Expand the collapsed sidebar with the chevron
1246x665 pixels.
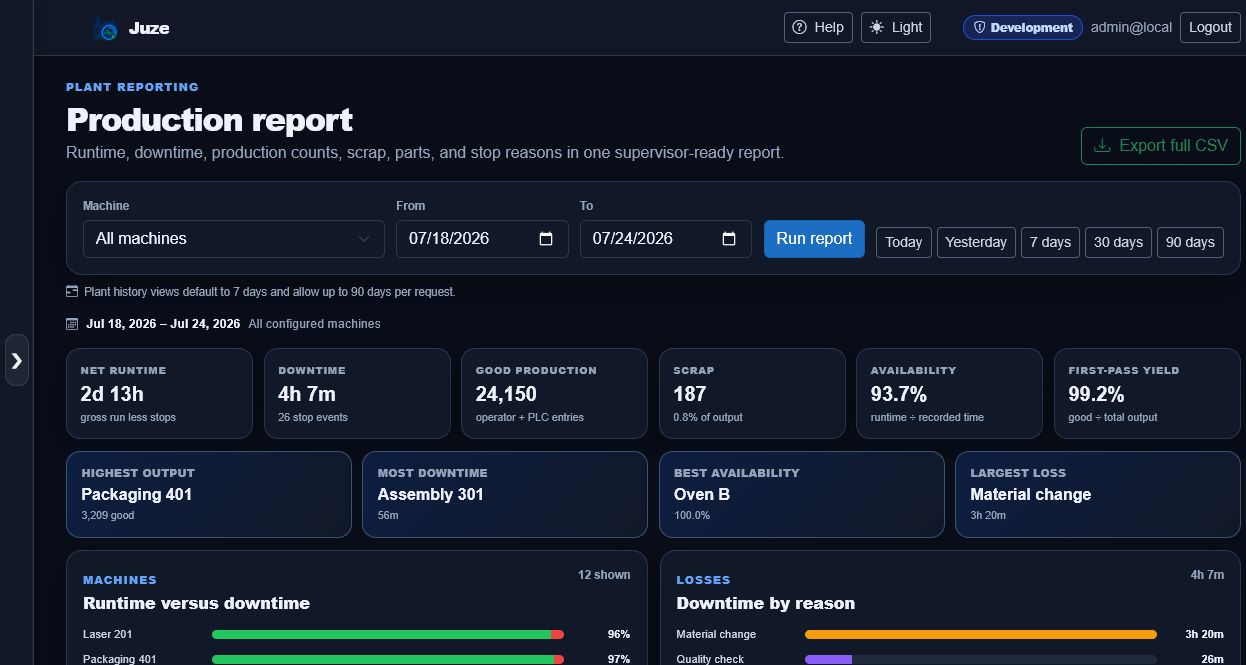(17, 360)
